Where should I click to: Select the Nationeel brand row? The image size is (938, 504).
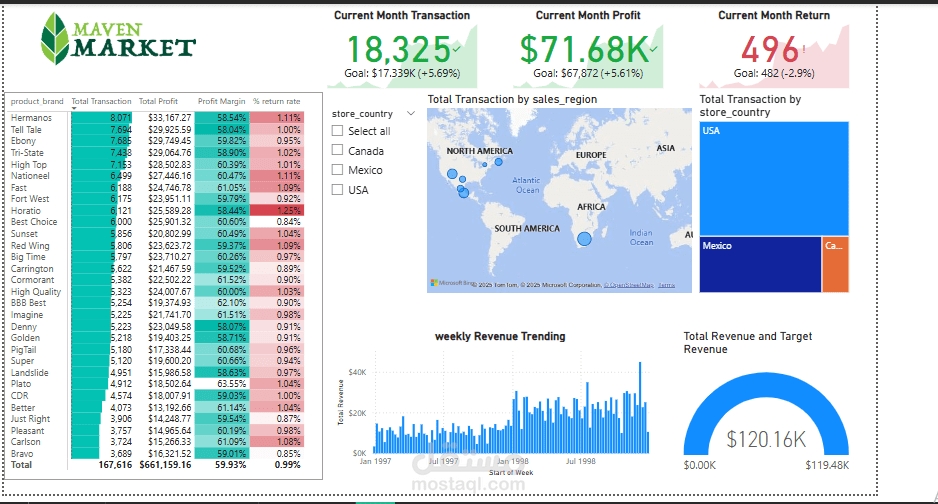(157, 176)
